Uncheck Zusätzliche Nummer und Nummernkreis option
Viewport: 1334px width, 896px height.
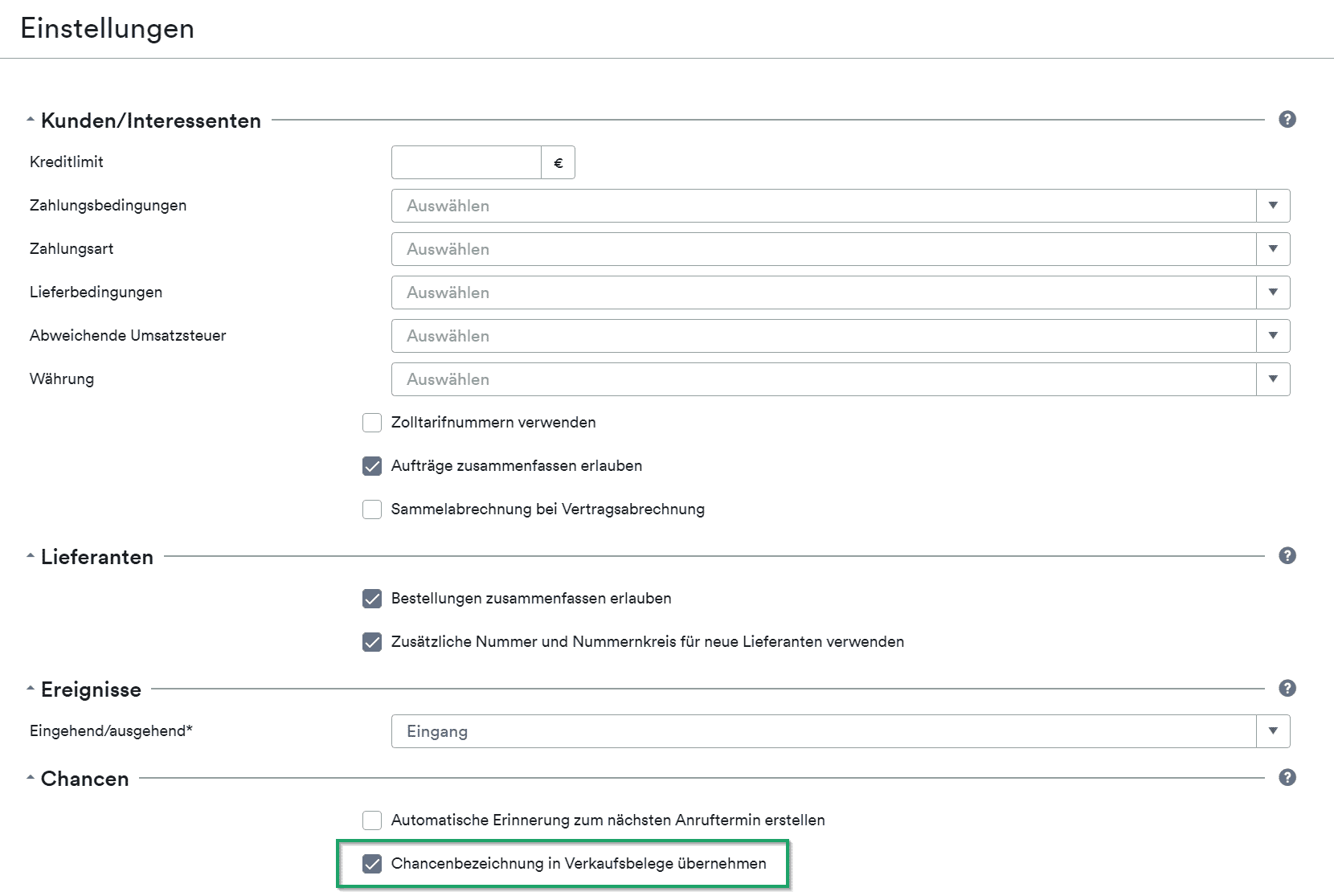[372, 642]
